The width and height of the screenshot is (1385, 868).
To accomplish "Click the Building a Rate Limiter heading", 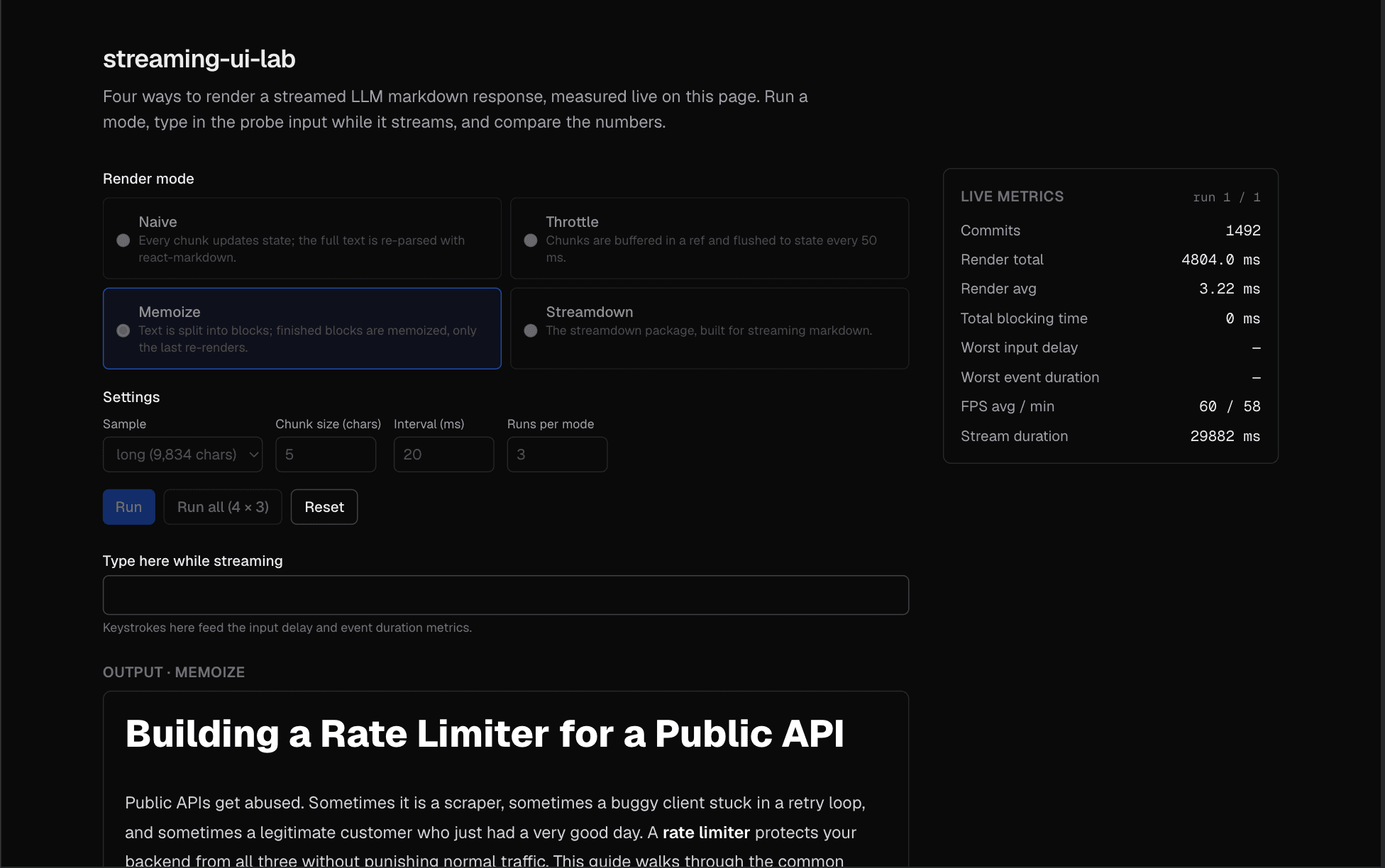I will (x=485, y=734).
